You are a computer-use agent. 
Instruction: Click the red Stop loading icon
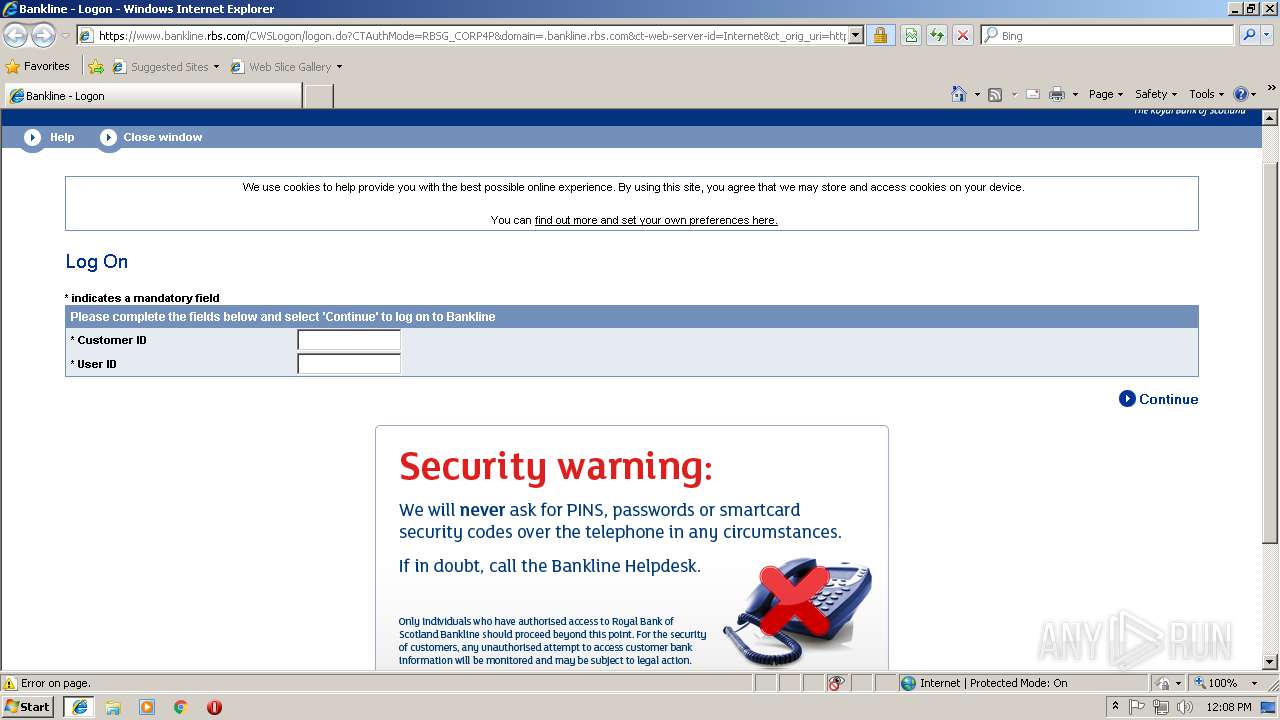point(963,35)
